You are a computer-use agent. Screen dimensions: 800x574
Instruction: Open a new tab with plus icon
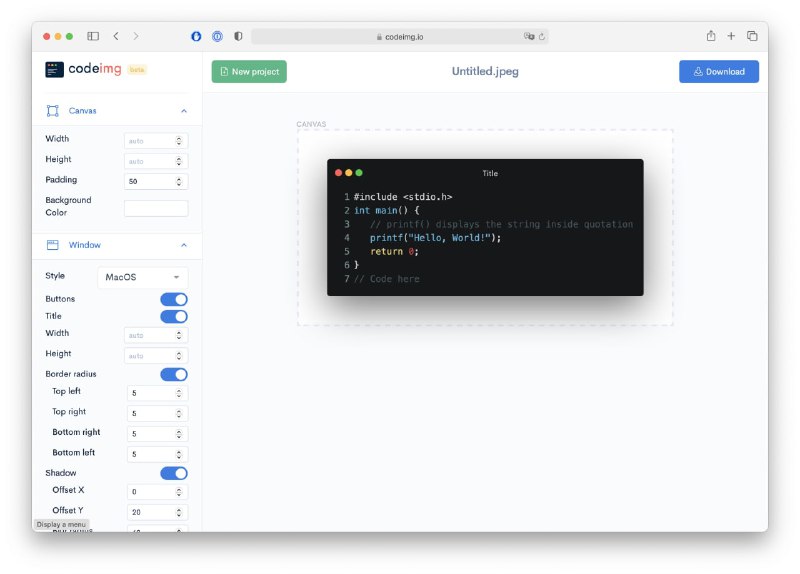point(731,36)
